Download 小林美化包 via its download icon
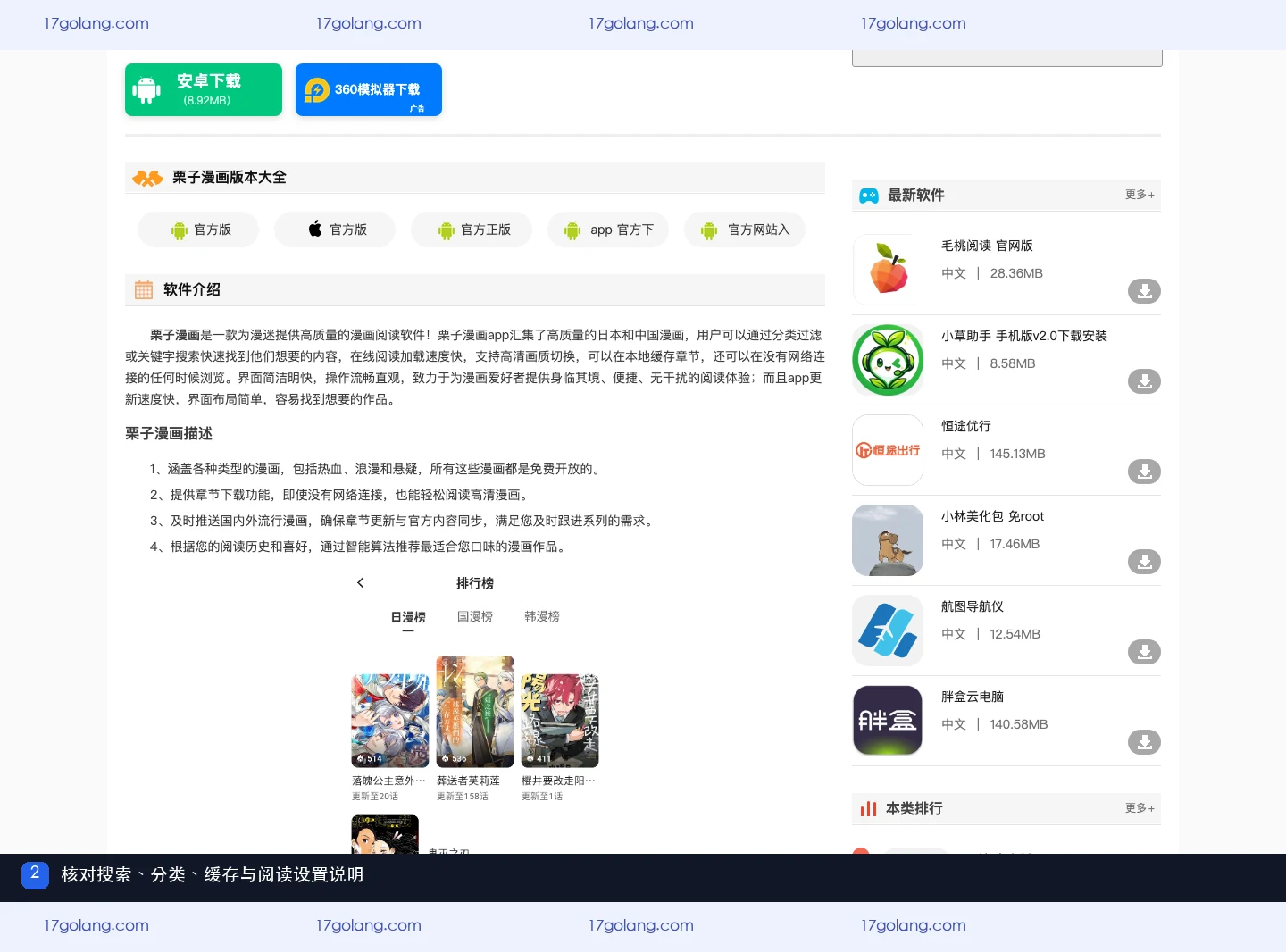 tap(1144, 562)
